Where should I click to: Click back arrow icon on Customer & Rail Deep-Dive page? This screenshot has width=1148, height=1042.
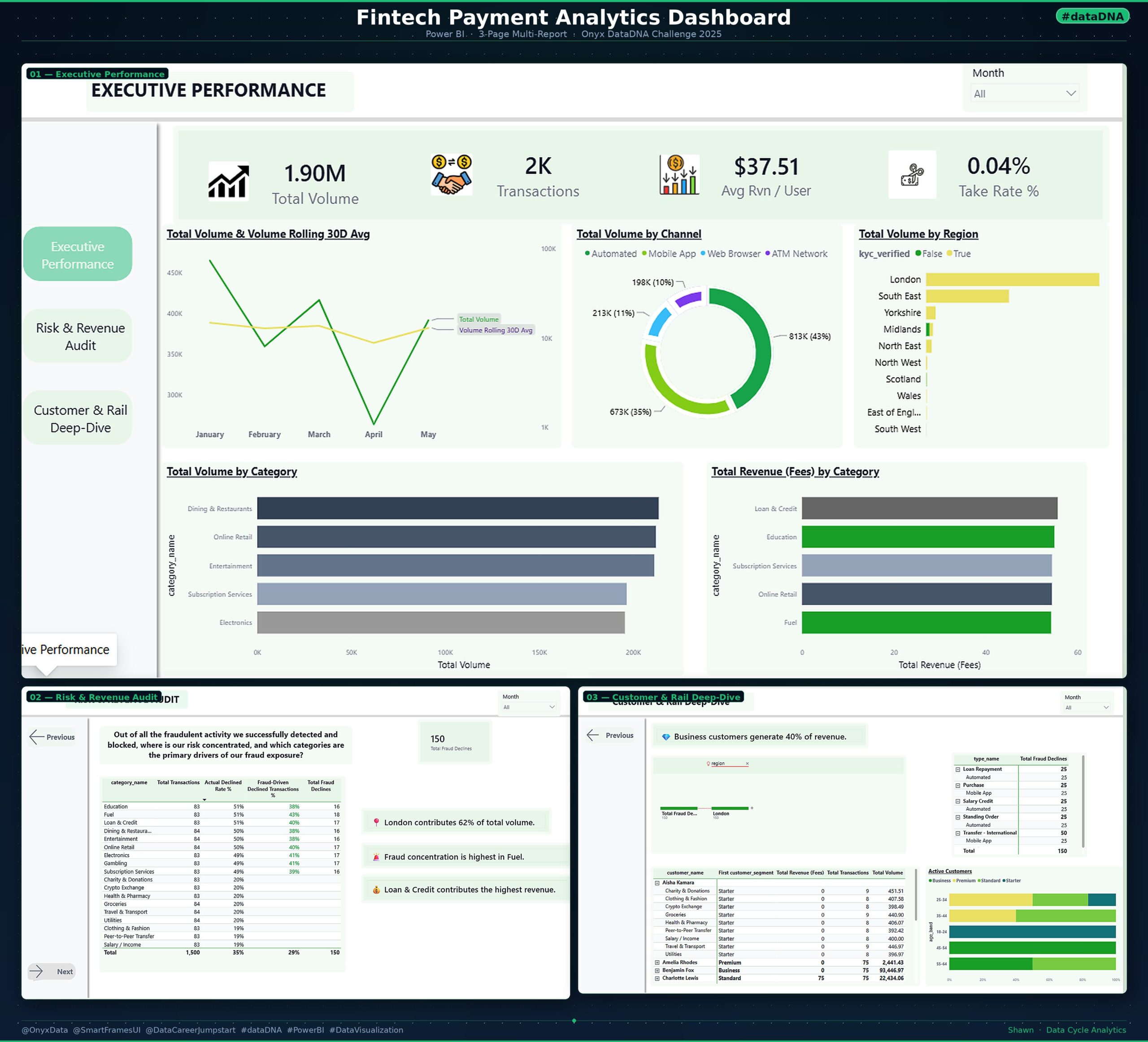[593, 735]
